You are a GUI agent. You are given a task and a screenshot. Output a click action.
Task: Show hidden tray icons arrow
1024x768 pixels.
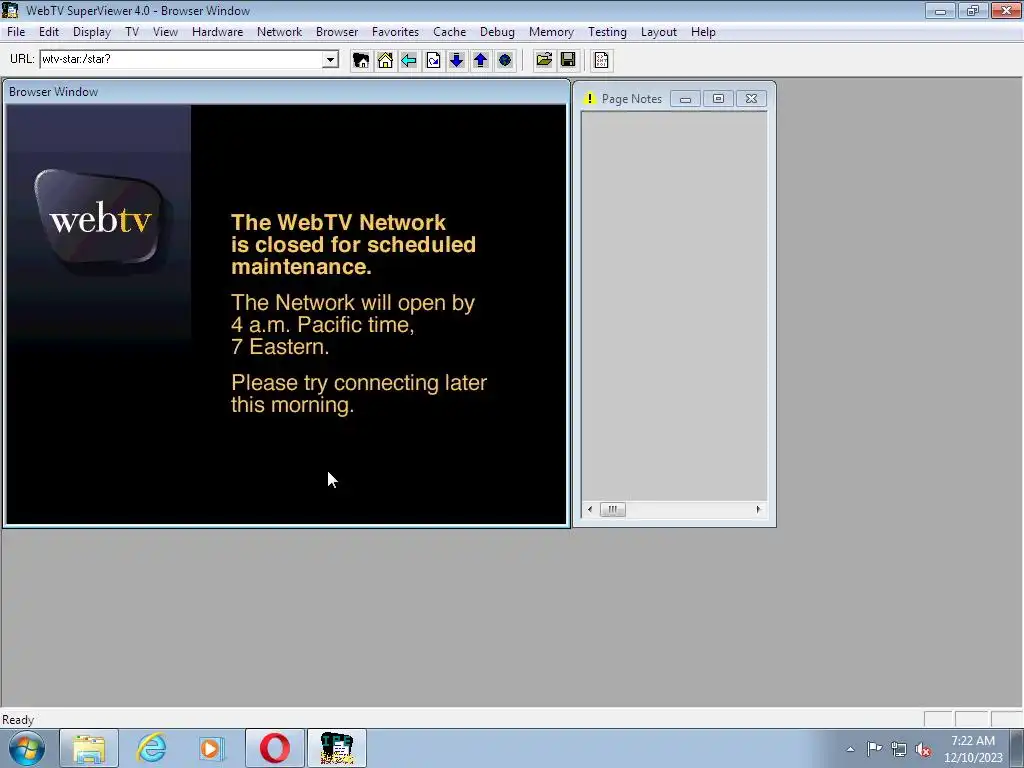coord(850,749)
